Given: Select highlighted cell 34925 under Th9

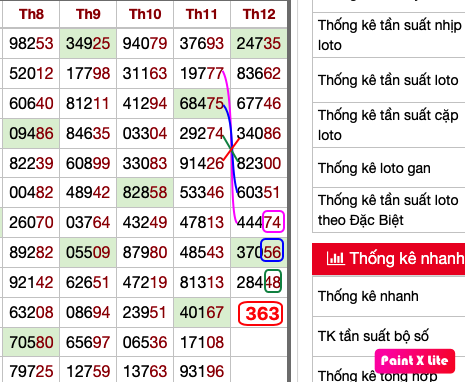Looking at the screenshot, I should click(x=88, y=43).
